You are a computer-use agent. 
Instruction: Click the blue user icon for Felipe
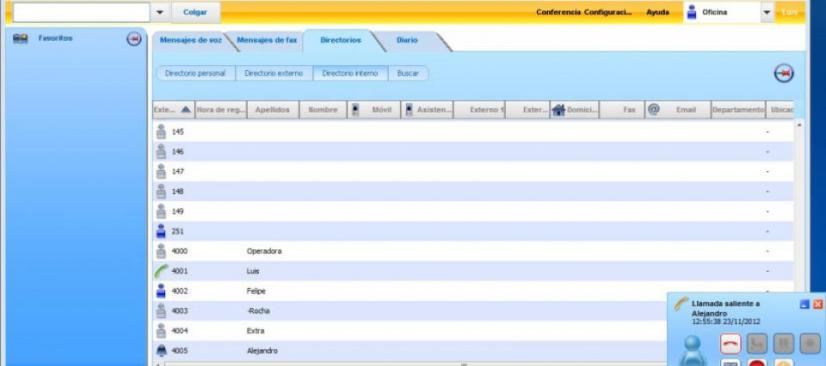161,291
